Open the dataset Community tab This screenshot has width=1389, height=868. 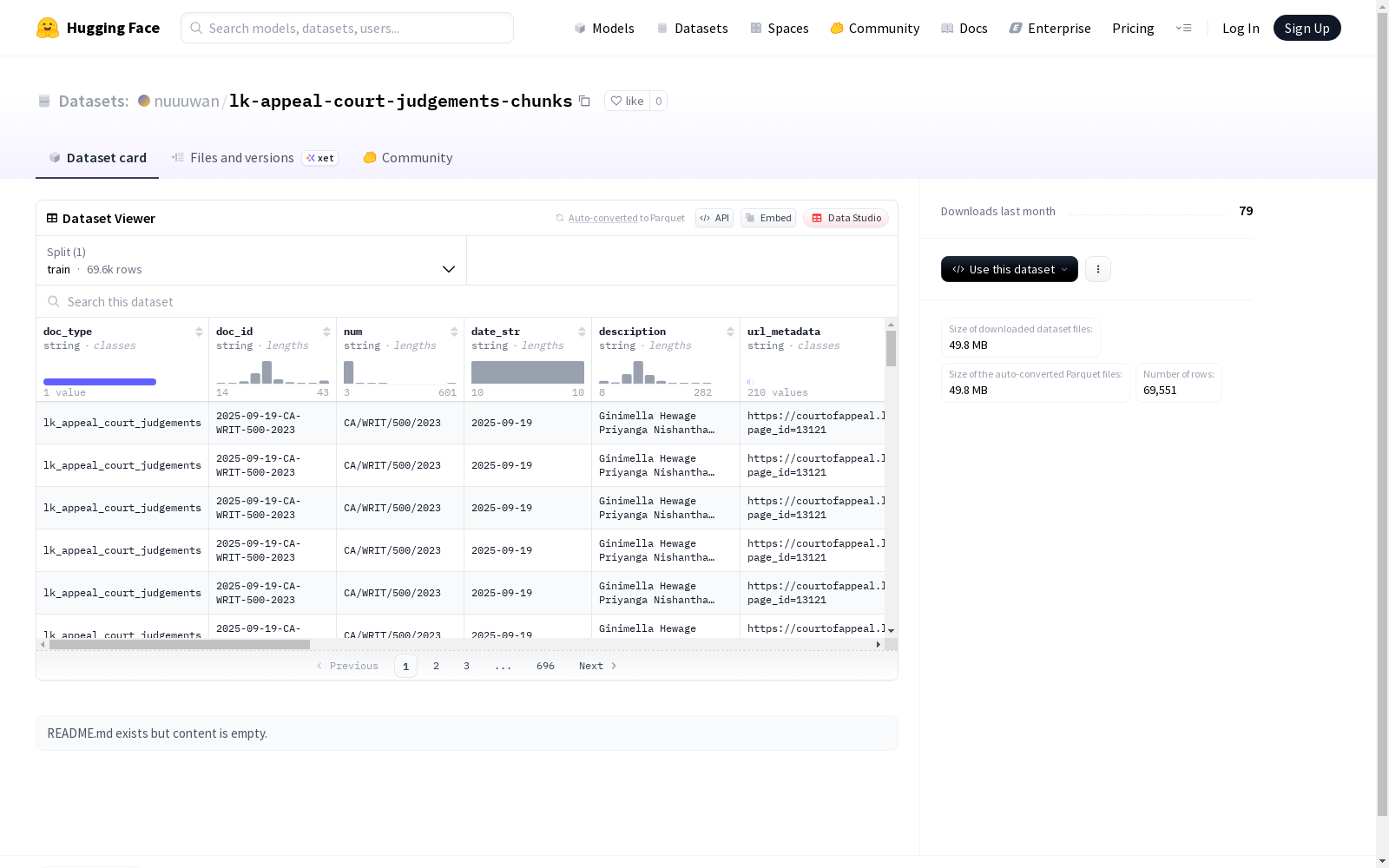(x=408, y=158)
